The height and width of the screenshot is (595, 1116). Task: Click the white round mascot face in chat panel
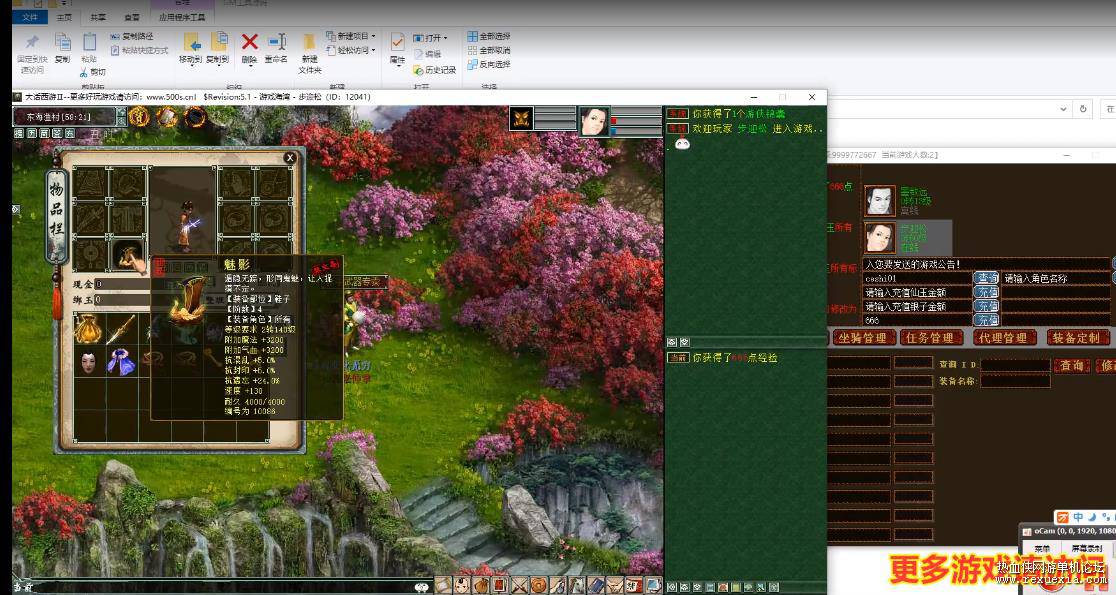click(682, 144)
